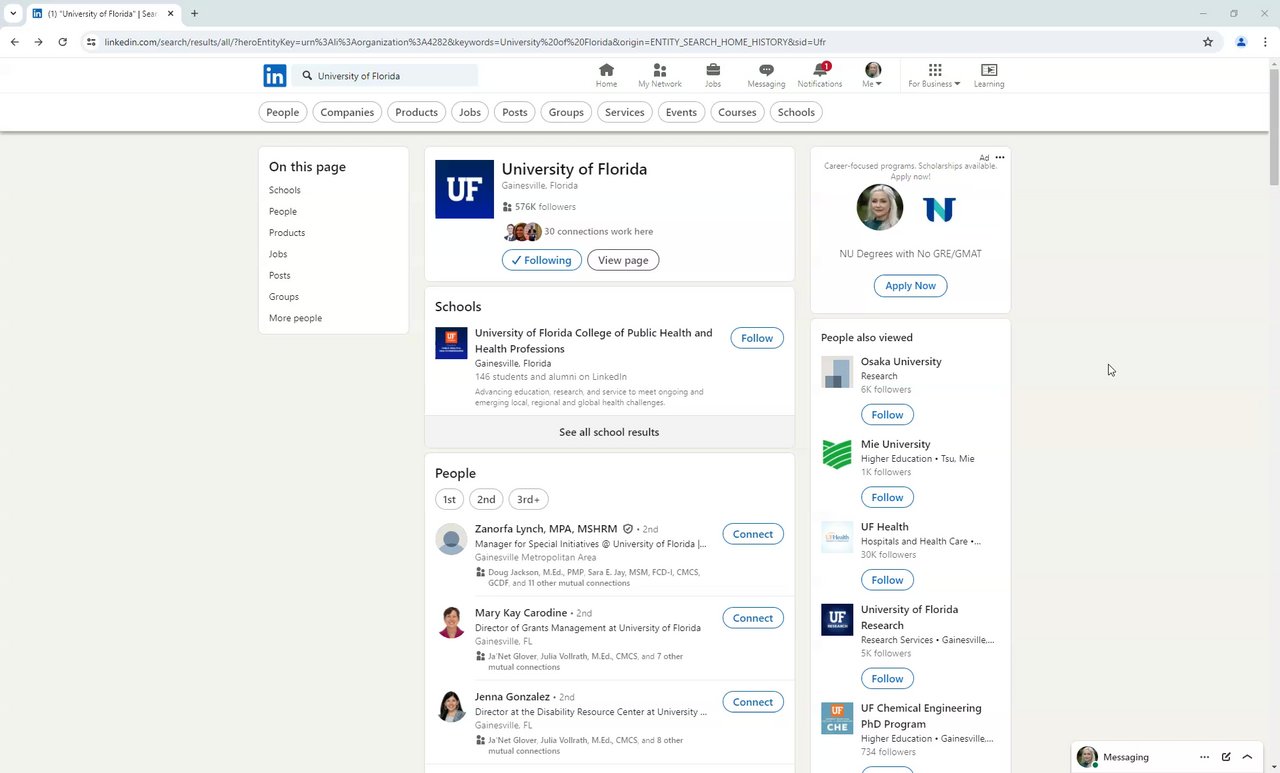Image resolution: width=1280 pixels, height=773 pixels.
Task: Toggle the 2nd connections filter
Action: pos(486,499)
